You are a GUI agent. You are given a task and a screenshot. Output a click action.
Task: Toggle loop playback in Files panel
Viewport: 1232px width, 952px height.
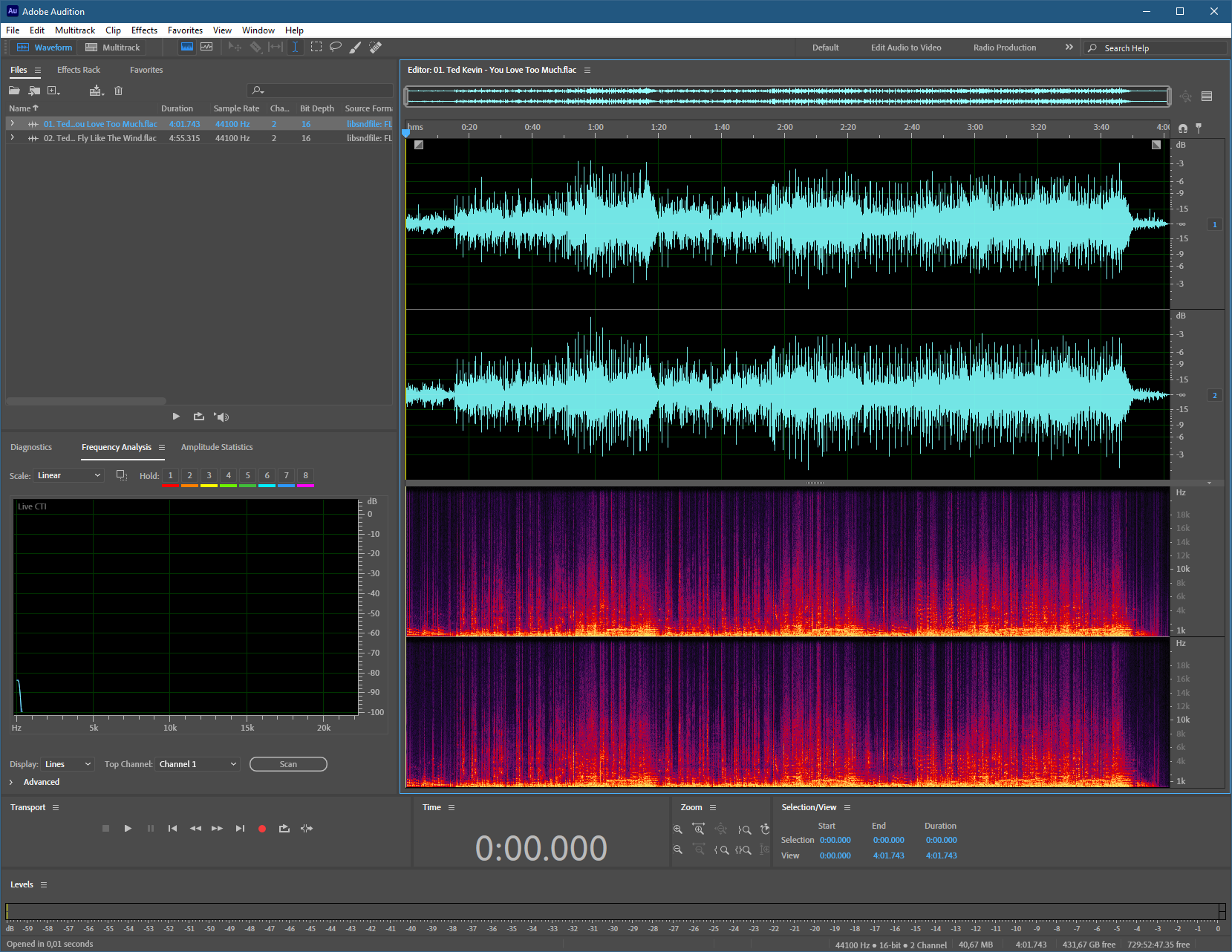(x=199, y=417)
